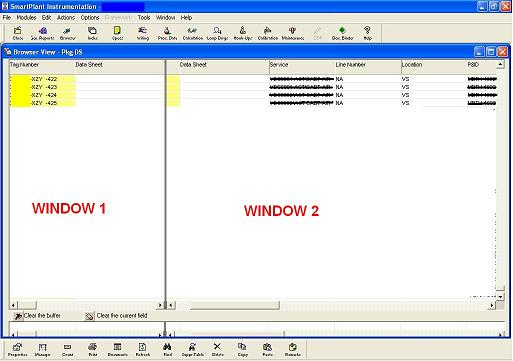Select tag row XZY-423
The image size is (513, 361).
(x=43, y=87)
